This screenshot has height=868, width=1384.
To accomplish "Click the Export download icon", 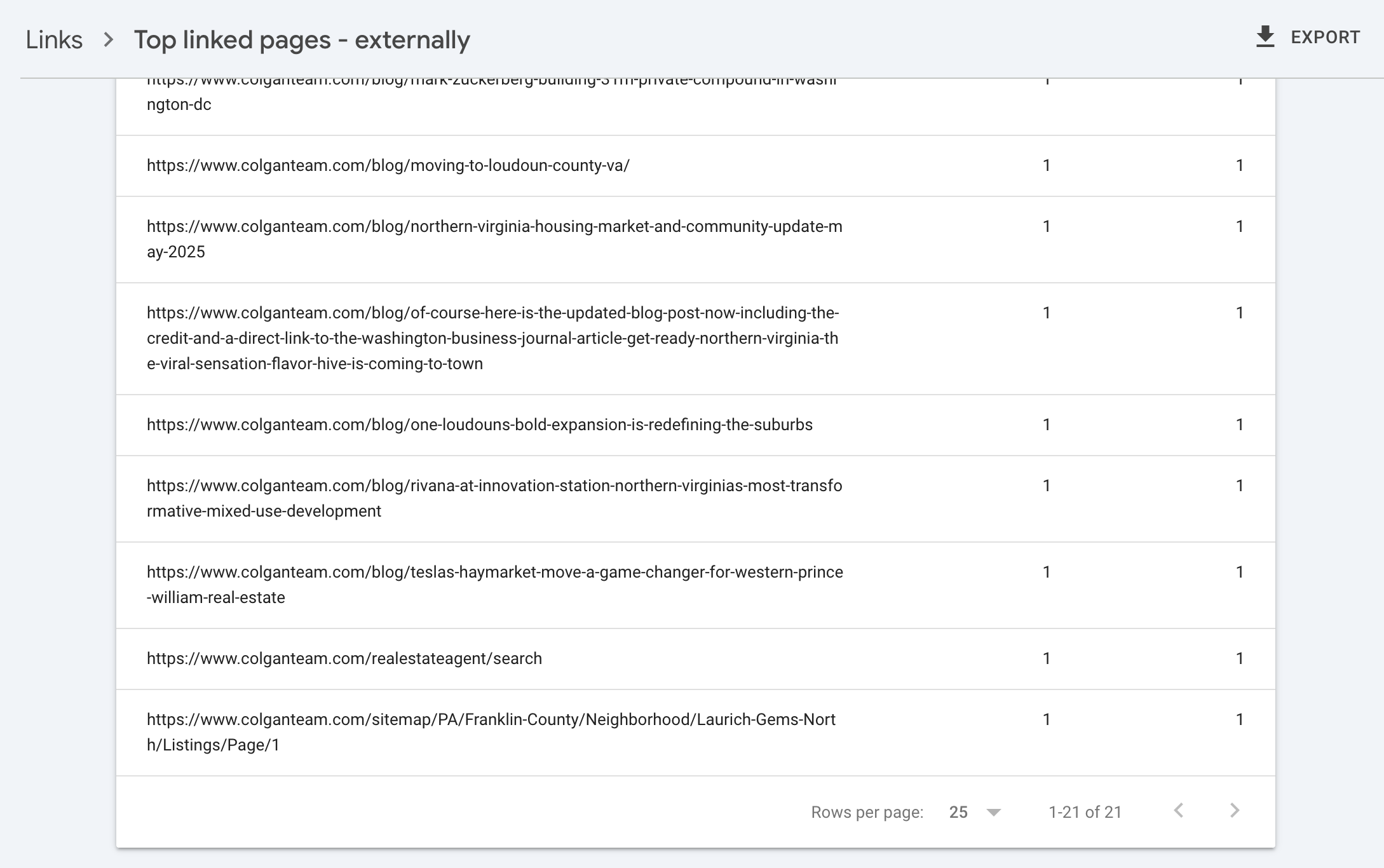I will [x=1265, y=37].
